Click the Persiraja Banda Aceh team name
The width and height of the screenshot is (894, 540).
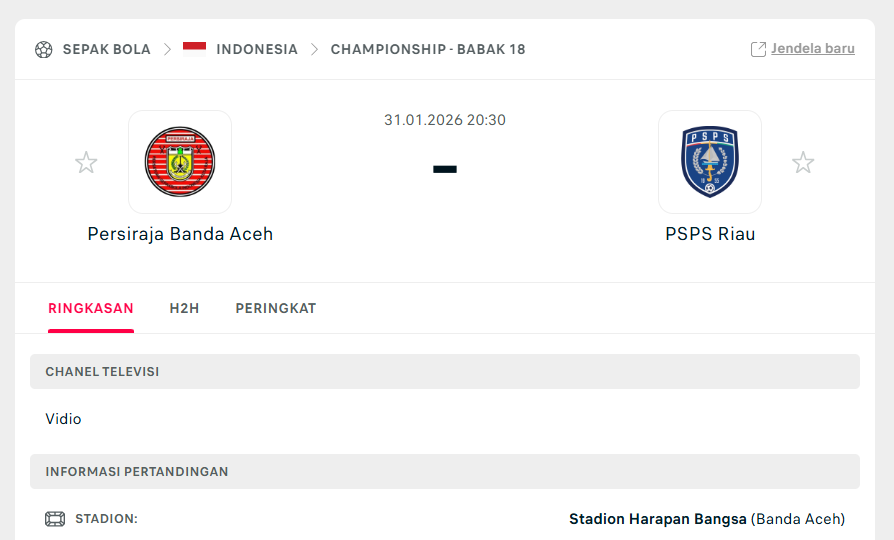pos(180,234)
